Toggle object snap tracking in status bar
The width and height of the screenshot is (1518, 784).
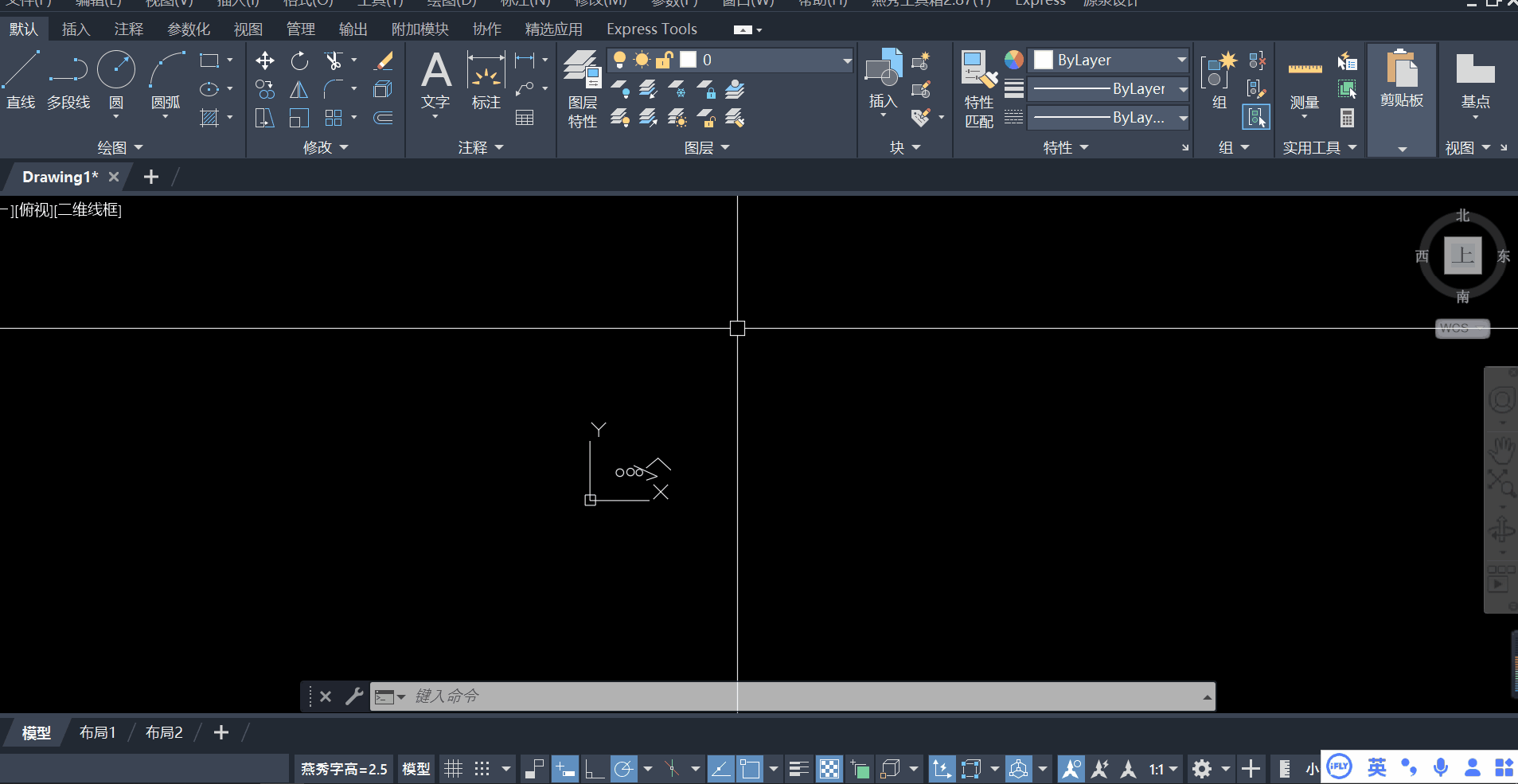[720, 769]
